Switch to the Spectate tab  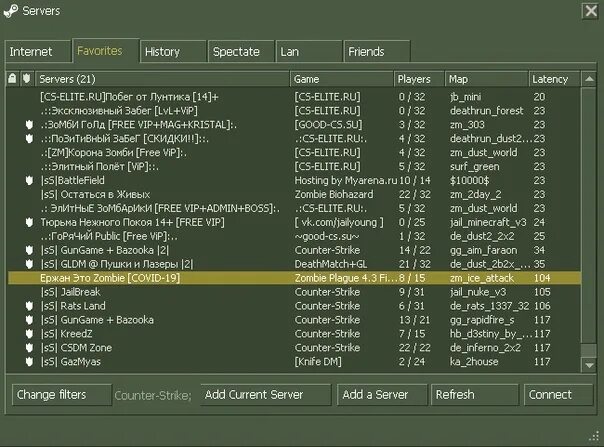241,52
